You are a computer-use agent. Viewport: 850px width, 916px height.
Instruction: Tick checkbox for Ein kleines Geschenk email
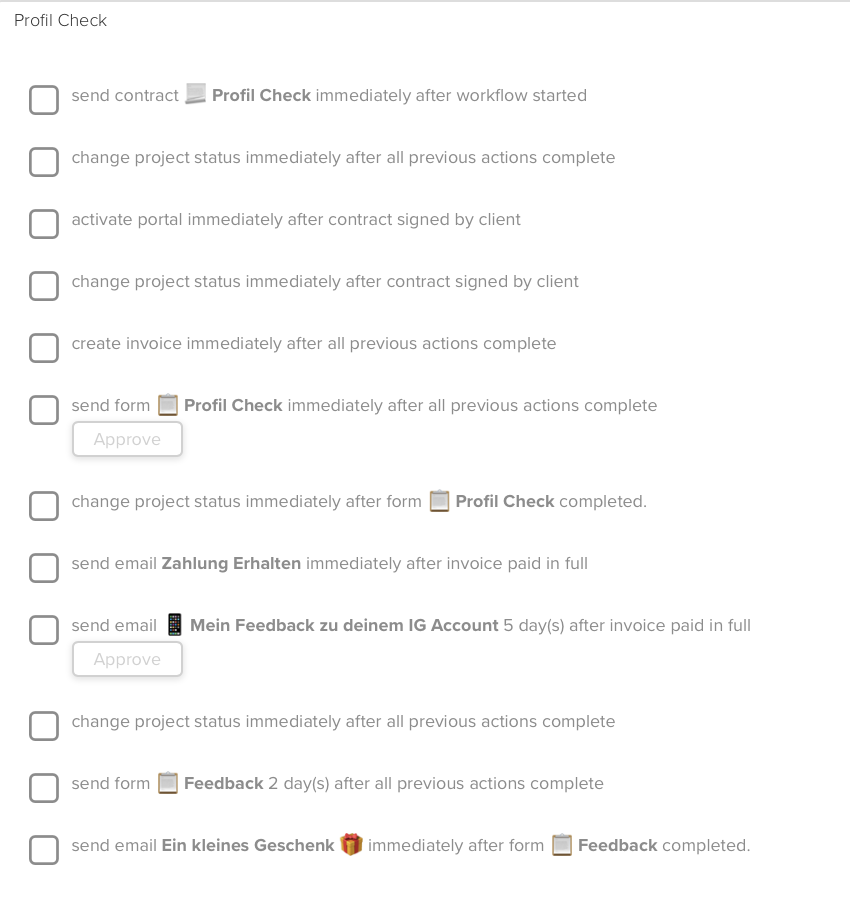pos(44,849)
